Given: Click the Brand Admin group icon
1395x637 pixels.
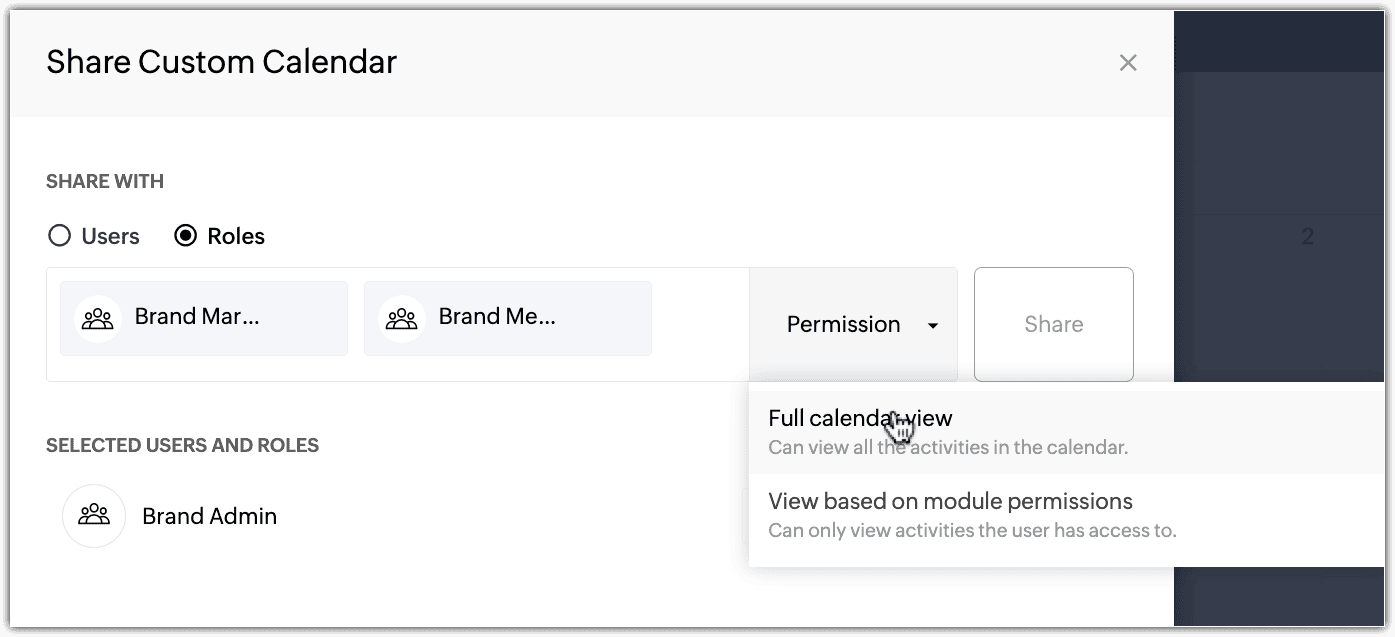Looking at the screenshot, I should [x=94, y=516].
